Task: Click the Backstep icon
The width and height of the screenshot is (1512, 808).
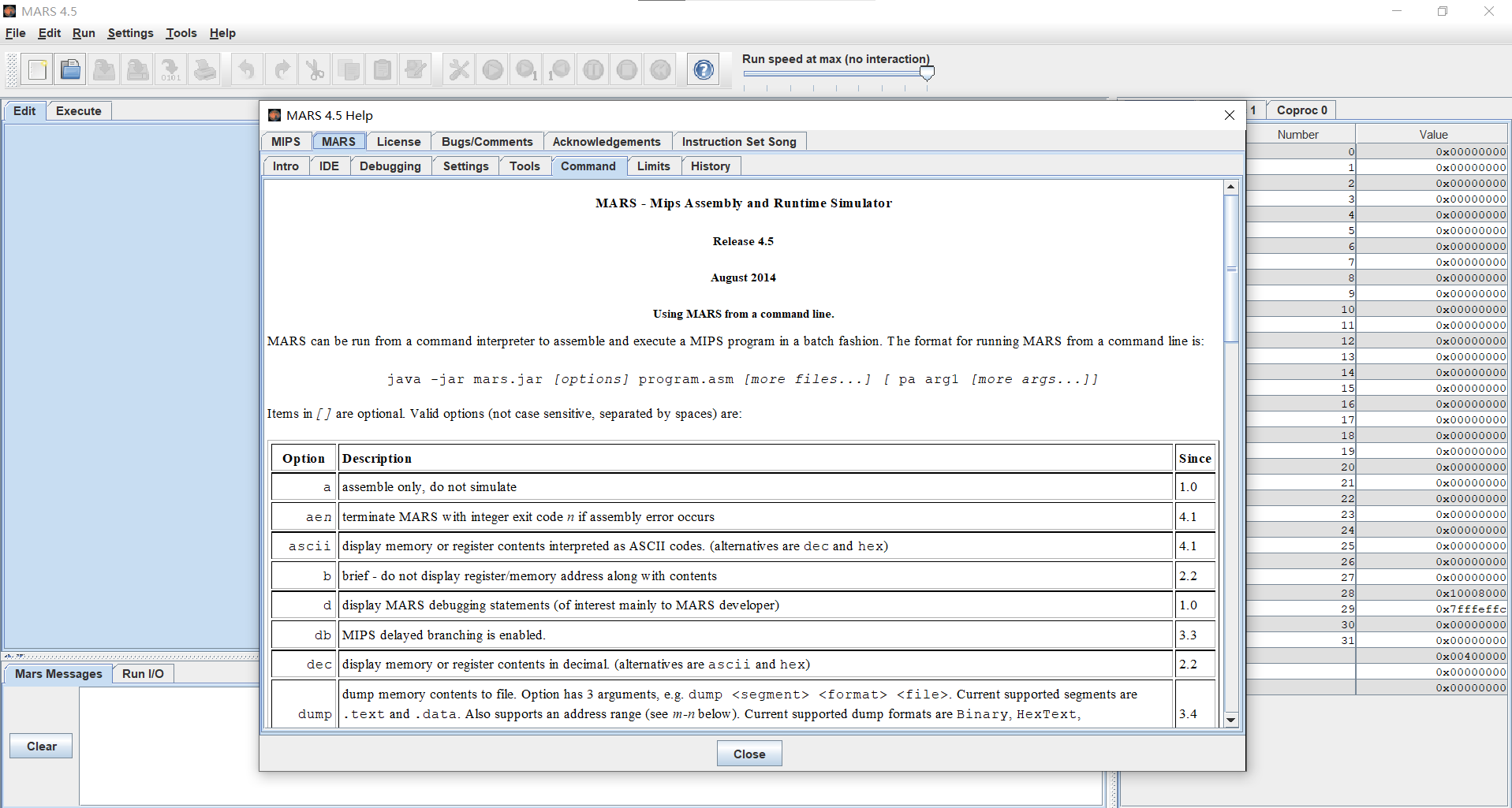Action: pyautogui.click(x=560, y=70)
